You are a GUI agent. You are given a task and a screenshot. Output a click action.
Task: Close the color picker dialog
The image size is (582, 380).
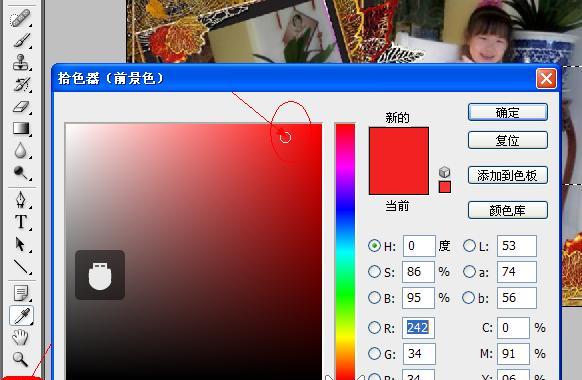[546, 79]
